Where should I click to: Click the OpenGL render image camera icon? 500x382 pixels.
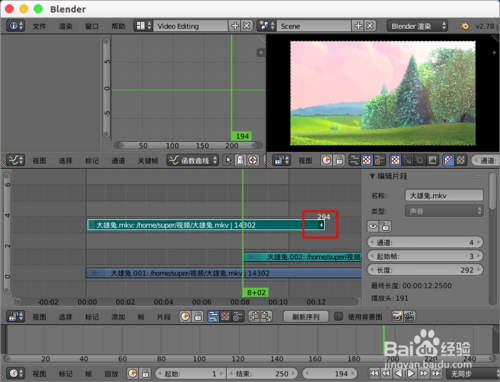point(397,316)
